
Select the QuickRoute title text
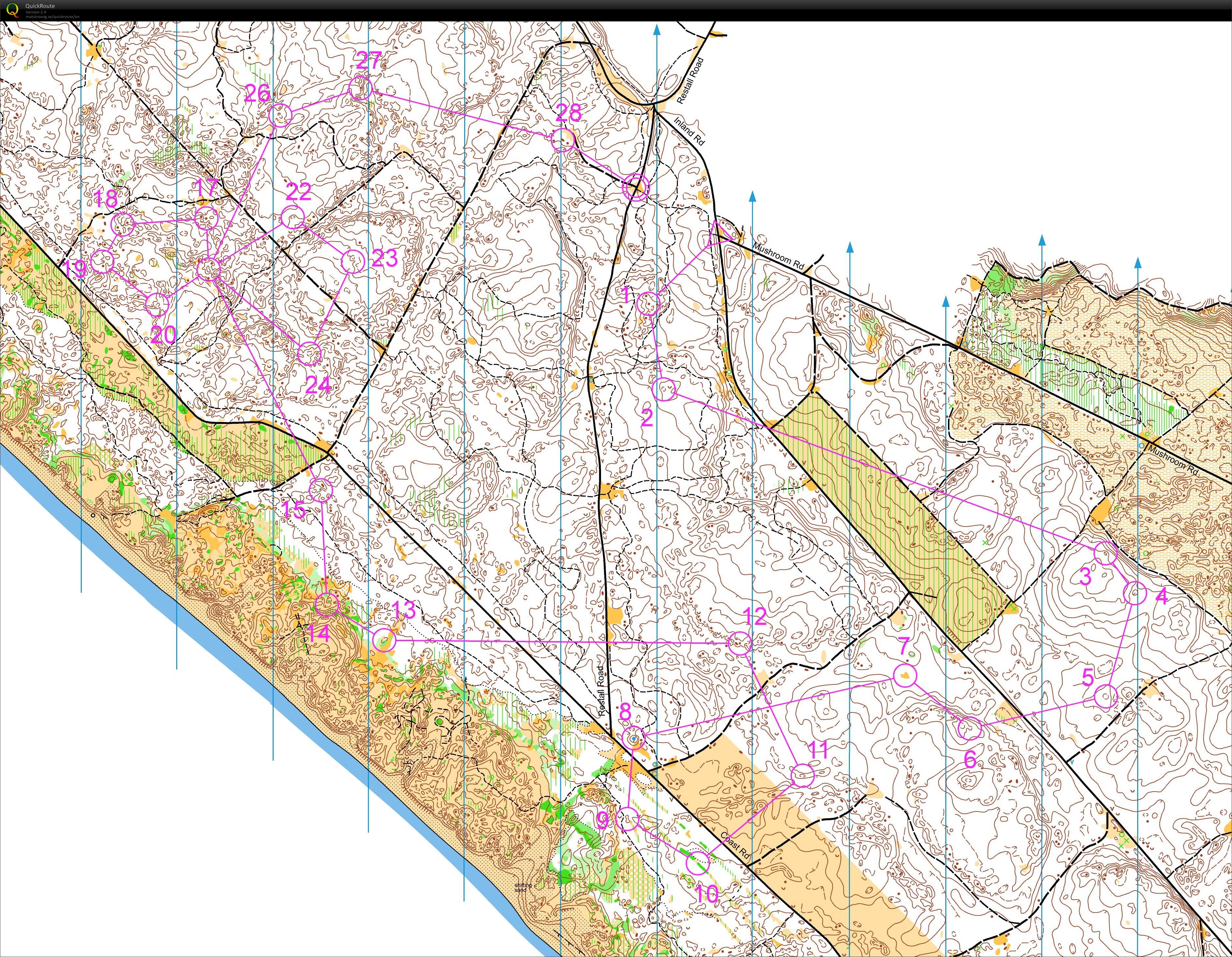pos(39,6)
